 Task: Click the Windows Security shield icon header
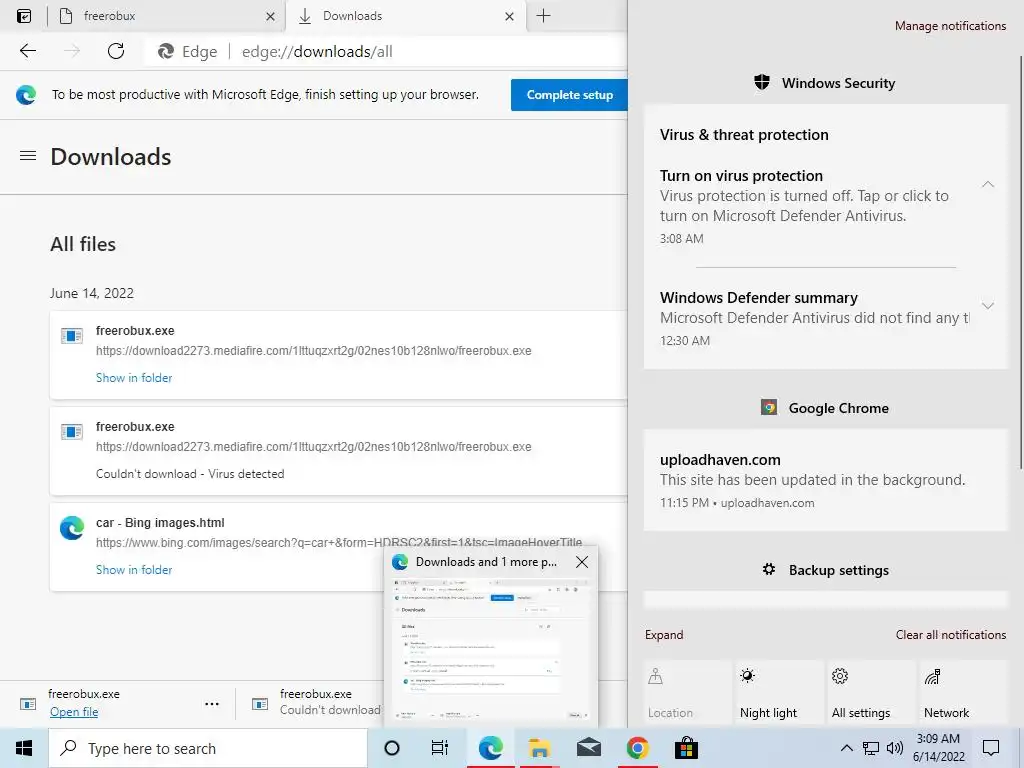(761, 82)
